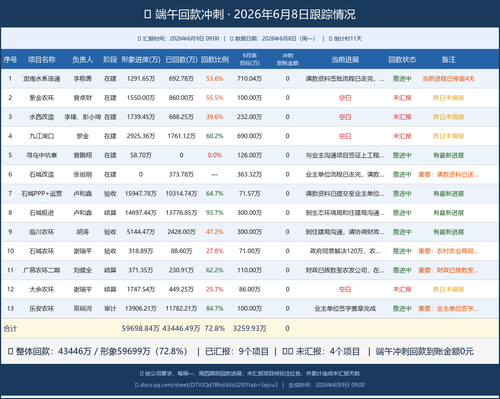Click the 64.7% ratio in row 7

(215, 194)
